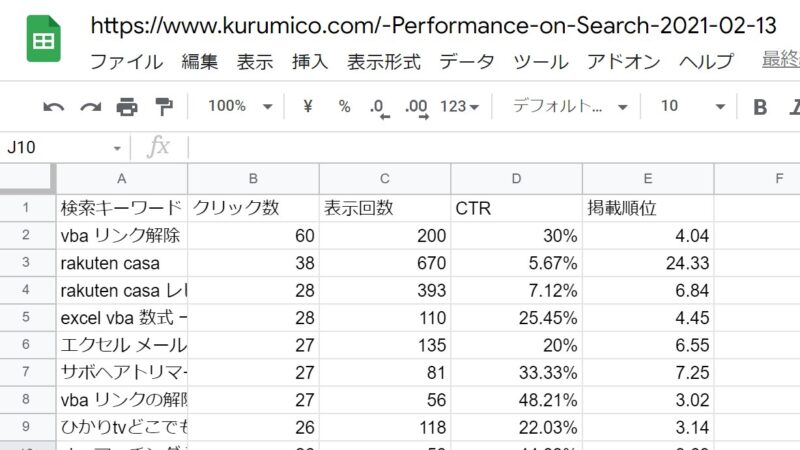The image size is (800, 450).
Task: Click the Undo arrow icon
Action: 54,107
